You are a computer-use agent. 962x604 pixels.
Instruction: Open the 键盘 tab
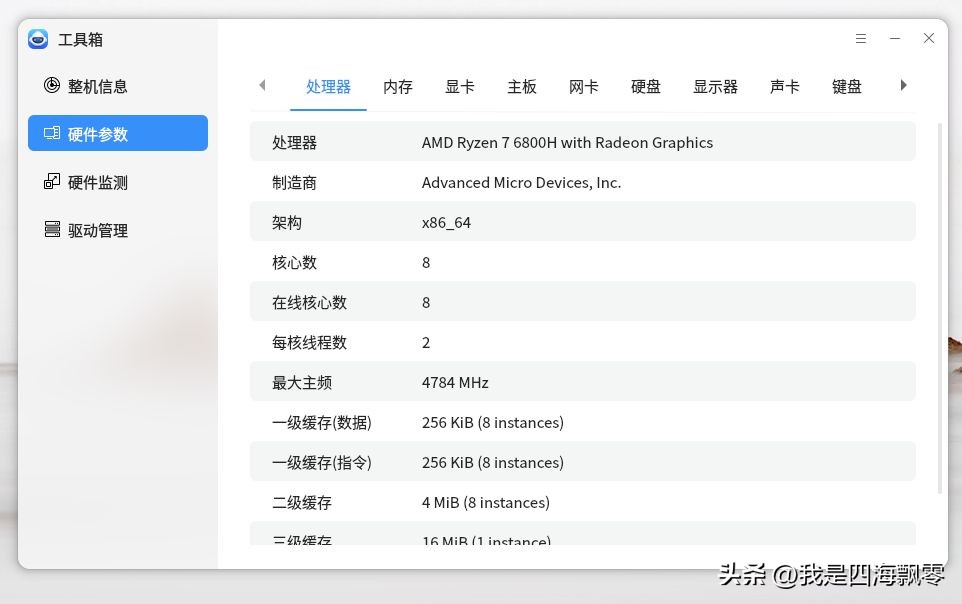(846, 87)
